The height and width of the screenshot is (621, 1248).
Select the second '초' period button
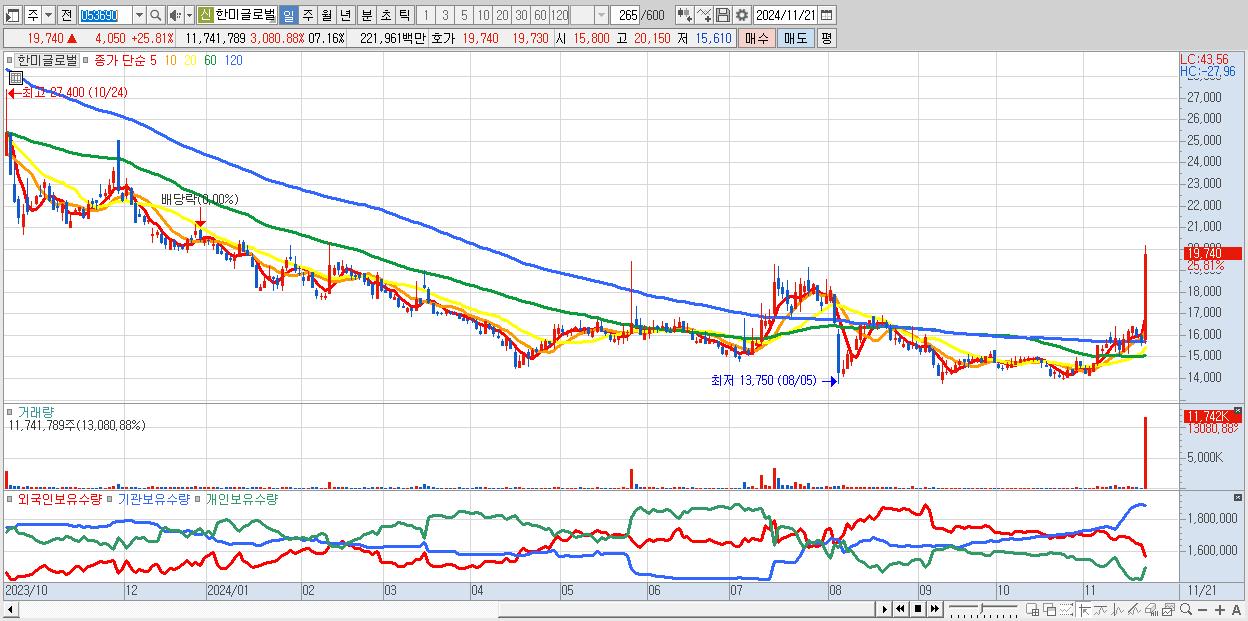(386, 15)
